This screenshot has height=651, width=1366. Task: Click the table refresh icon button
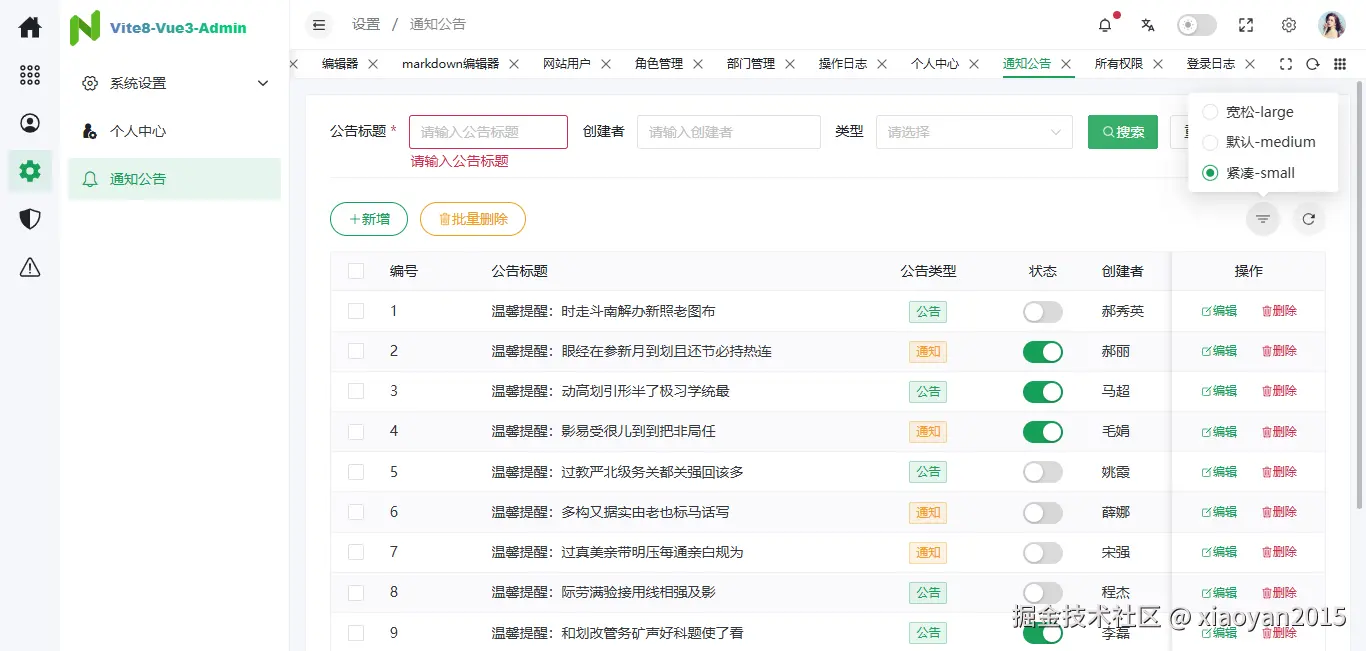coord(1309,219)
